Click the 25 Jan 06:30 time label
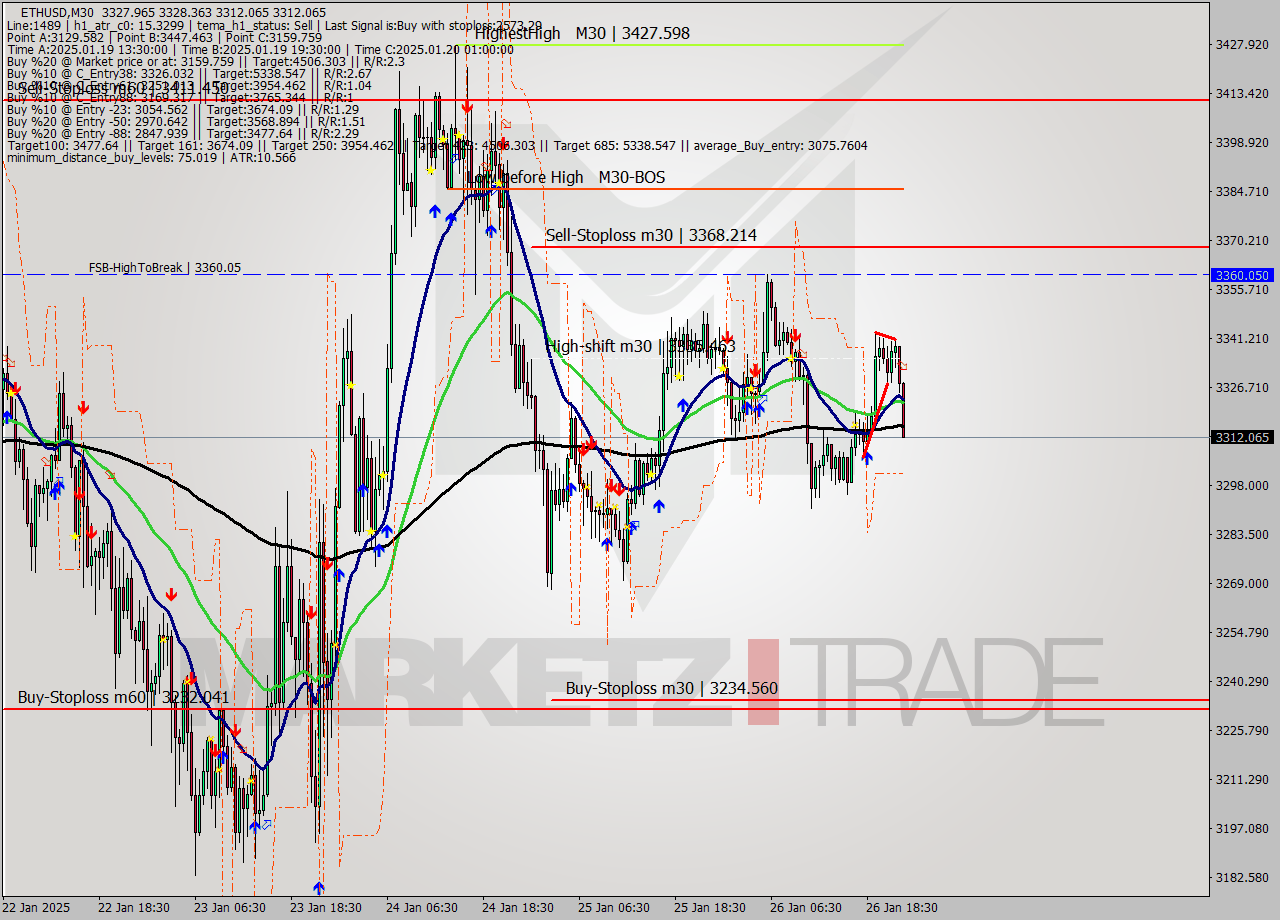The width and height of the screenshot is (1280, 920). pyautogui.click(x=613, y=908)
